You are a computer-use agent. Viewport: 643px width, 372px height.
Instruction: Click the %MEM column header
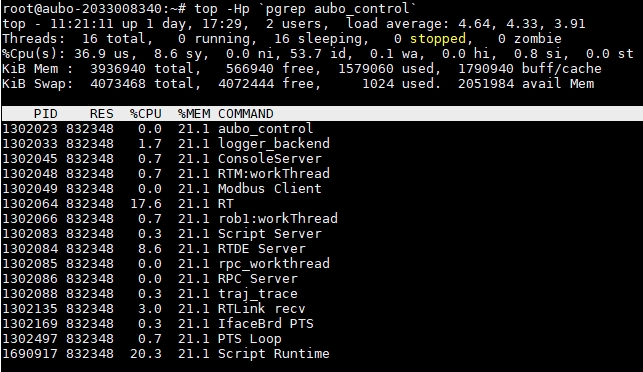tap(194, 114)
